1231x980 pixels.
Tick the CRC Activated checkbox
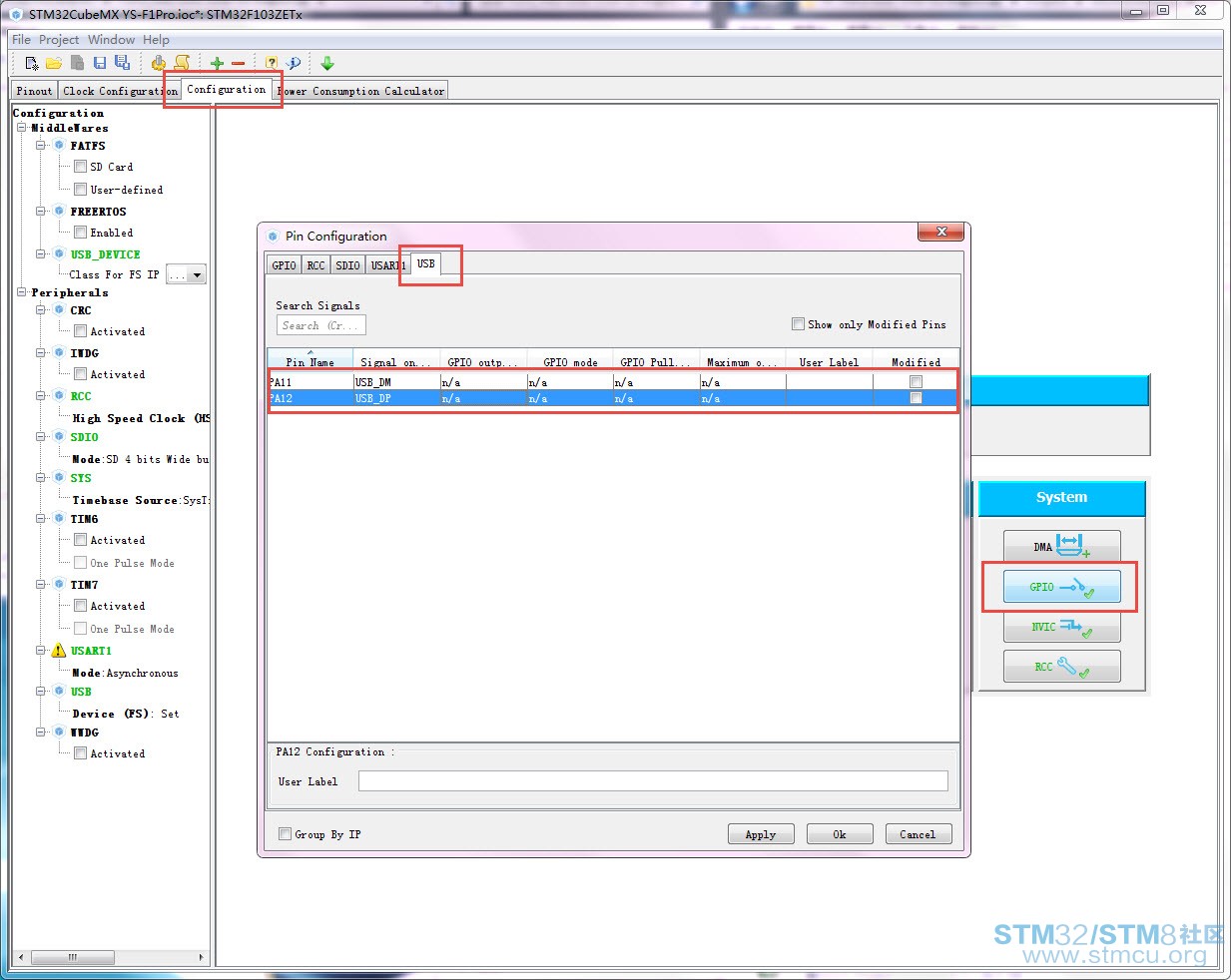(x=80, y=331)
